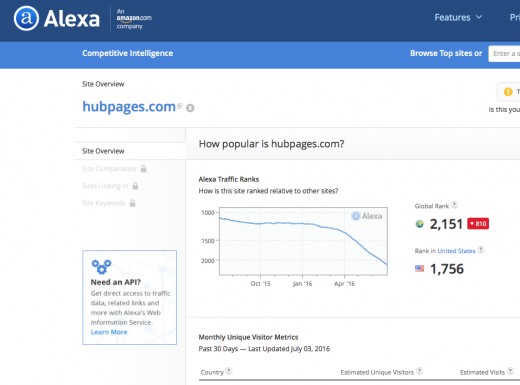
Task: Click the Site Comparisons lock icon
Action: pos(144,168)
